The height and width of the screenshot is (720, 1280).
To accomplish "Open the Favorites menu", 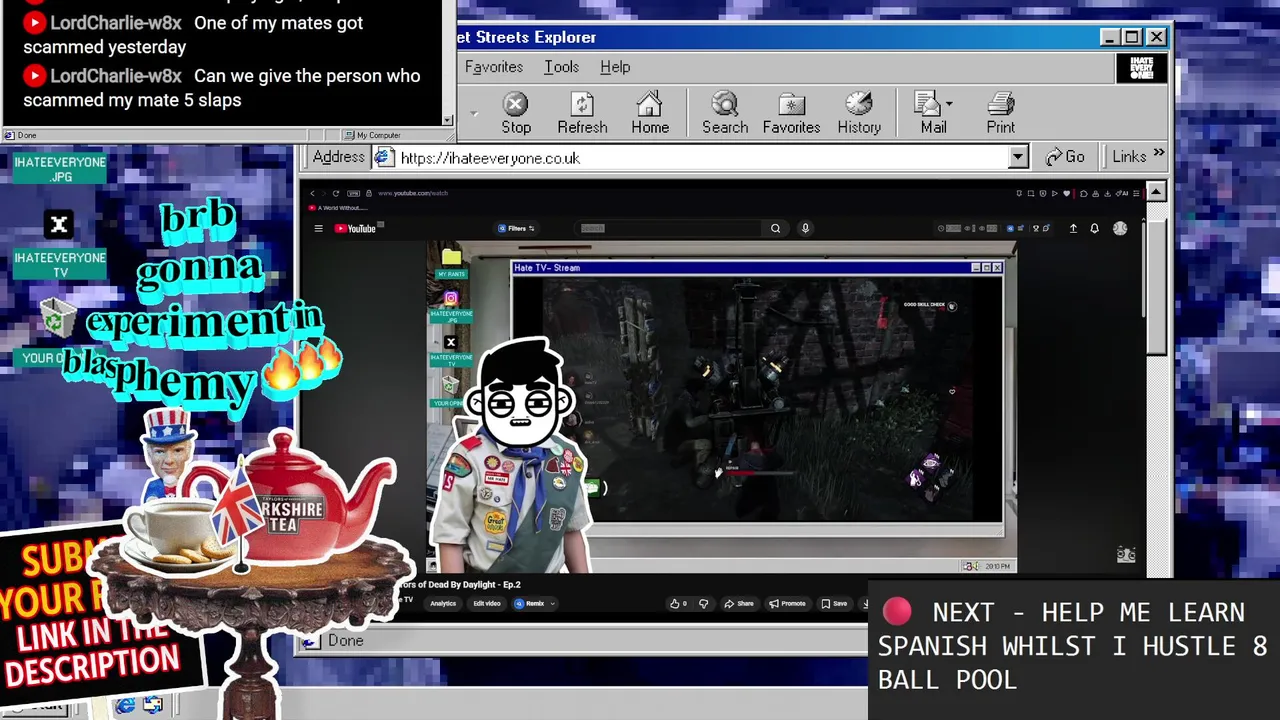I will (x=494, y=67).
